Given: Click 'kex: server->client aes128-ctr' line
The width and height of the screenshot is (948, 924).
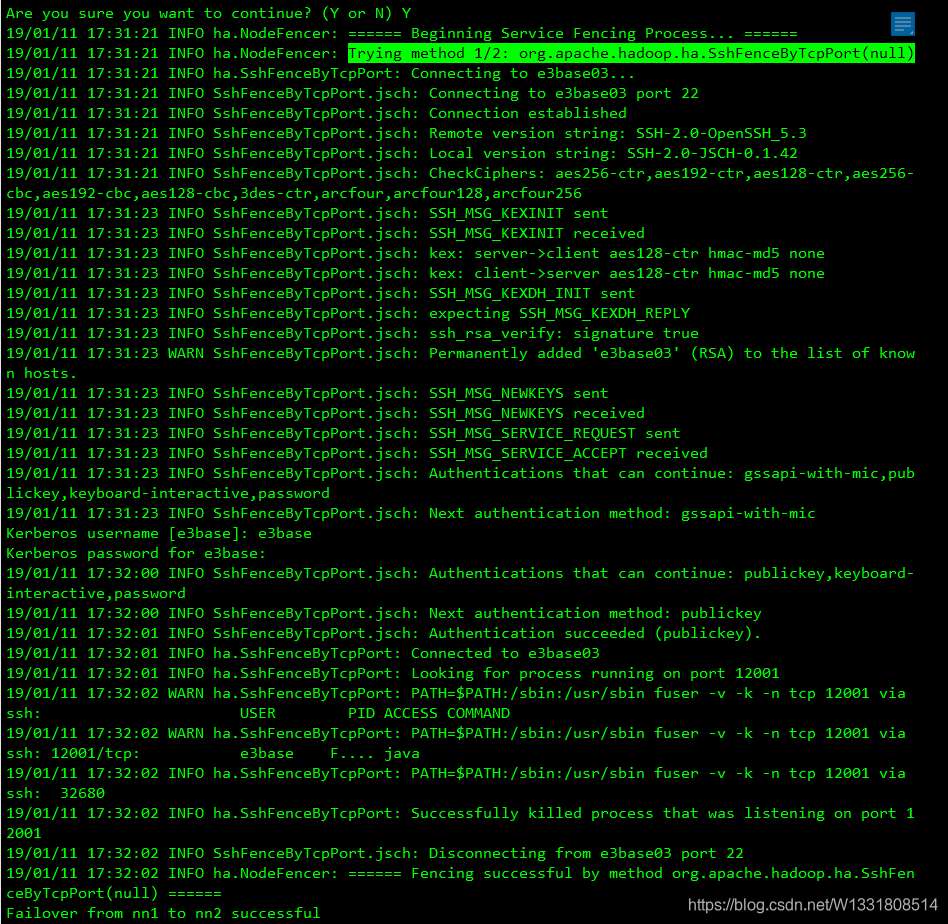Looking at the screenshot, I should (415, 253).
